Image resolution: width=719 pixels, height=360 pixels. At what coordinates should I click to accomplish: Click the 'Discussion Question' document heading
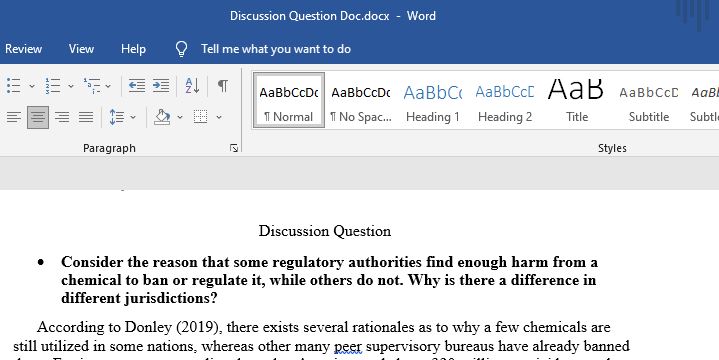pyautogui.click(x=325, y=231)
